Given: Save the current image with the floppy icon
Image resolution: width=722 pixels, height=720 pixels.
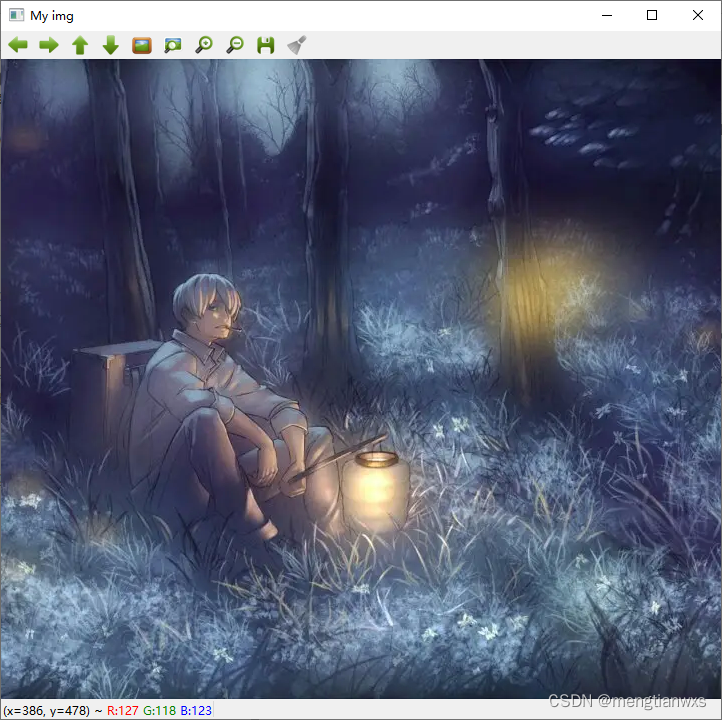Looking at the screenshot, I should pos(266,45).
